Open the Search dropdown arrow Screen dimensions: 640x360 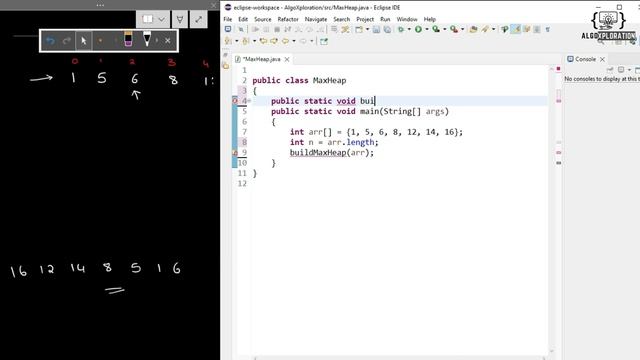pos(493,29)
